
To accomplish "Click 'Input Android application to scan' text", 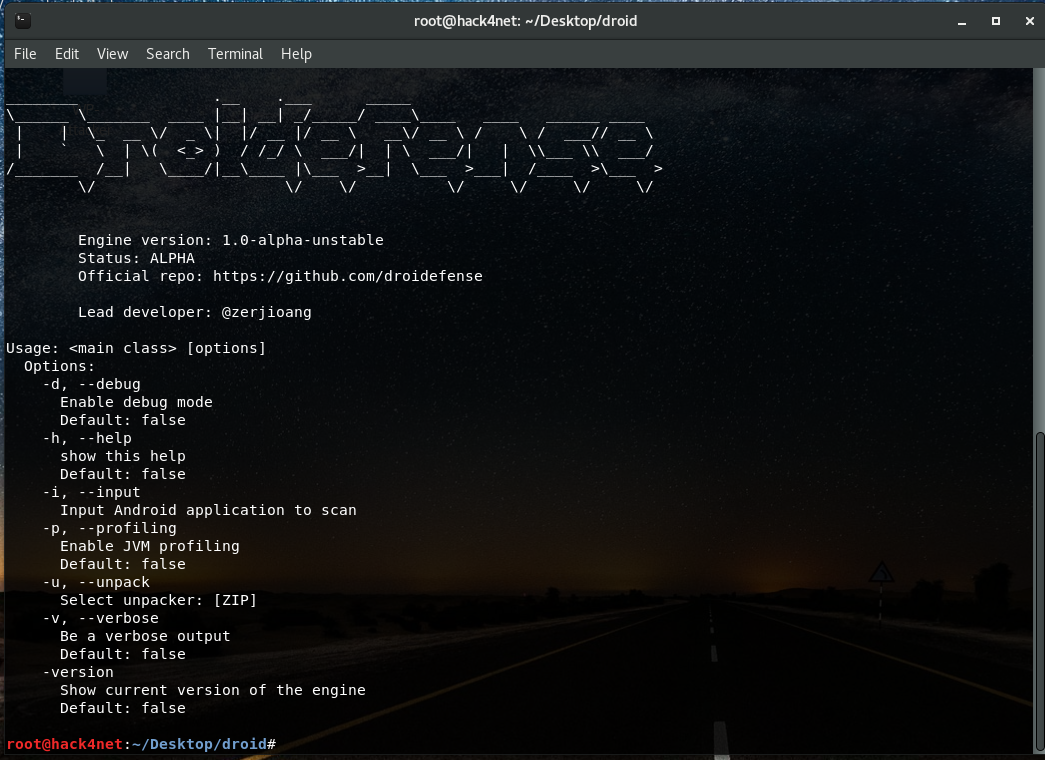I will tap(209, 510).
